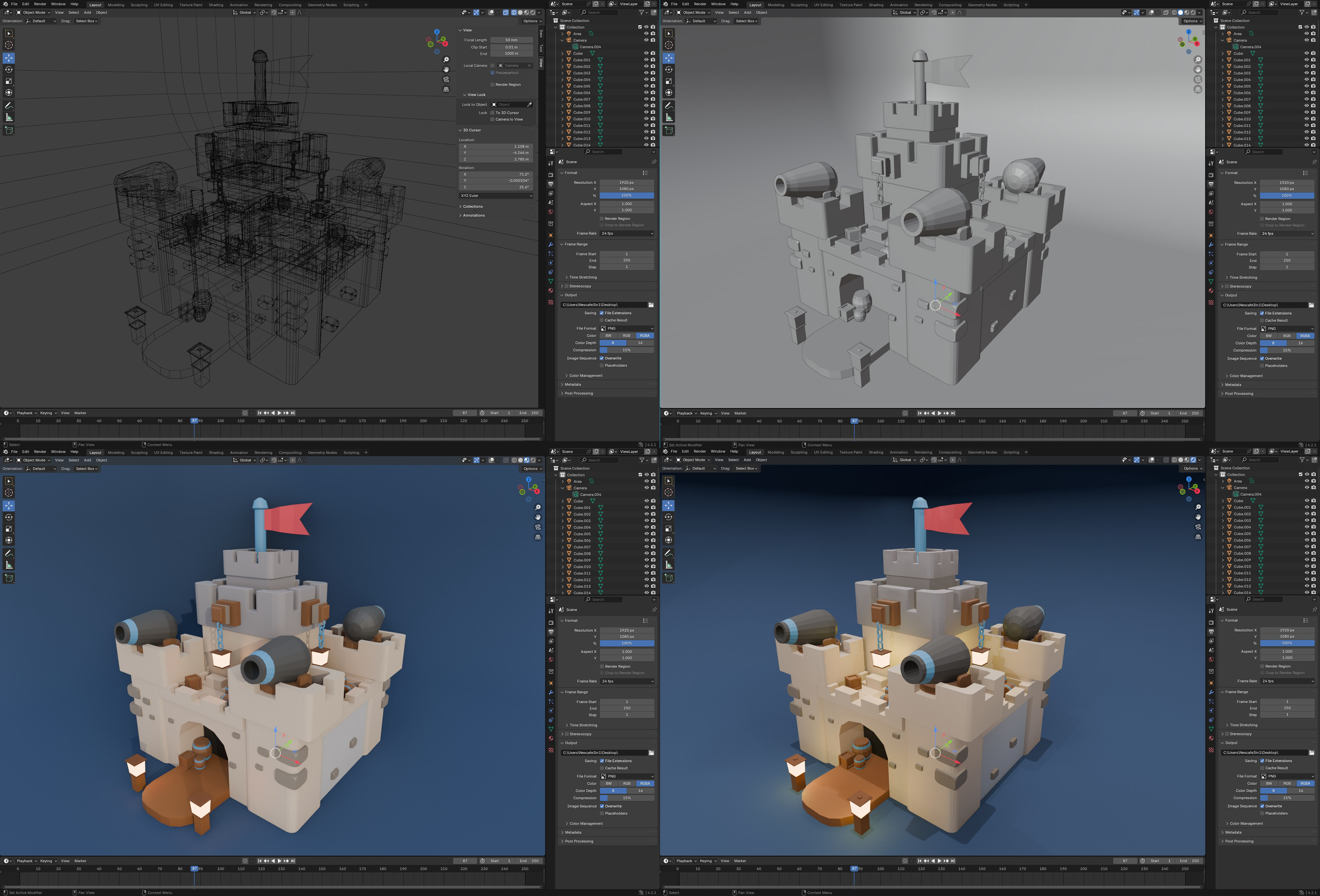The height and width of the screenshot is (896, 1320).
Task: Click the zoom magnifier gizmo in the gray solid viewport
Action: tap(1198, 60)
